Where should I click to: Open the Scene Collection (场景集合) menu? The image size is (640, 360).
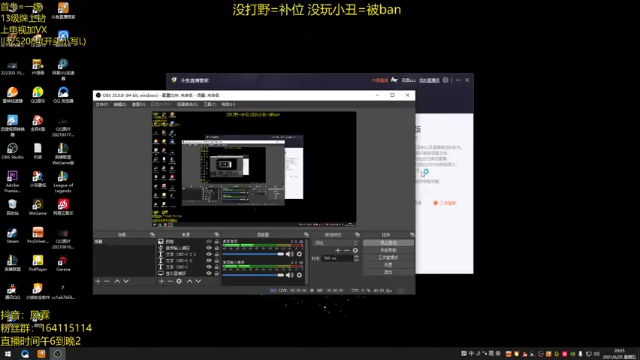(187, 104)
